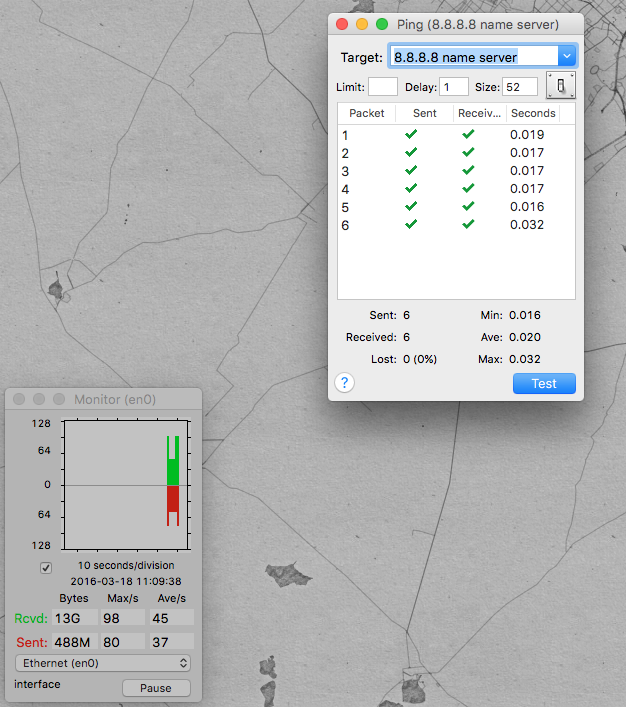Viewport: 626px width, 707px height.
Task: Zoom the Ping window with green button
Action: click(x=381, y=24)
